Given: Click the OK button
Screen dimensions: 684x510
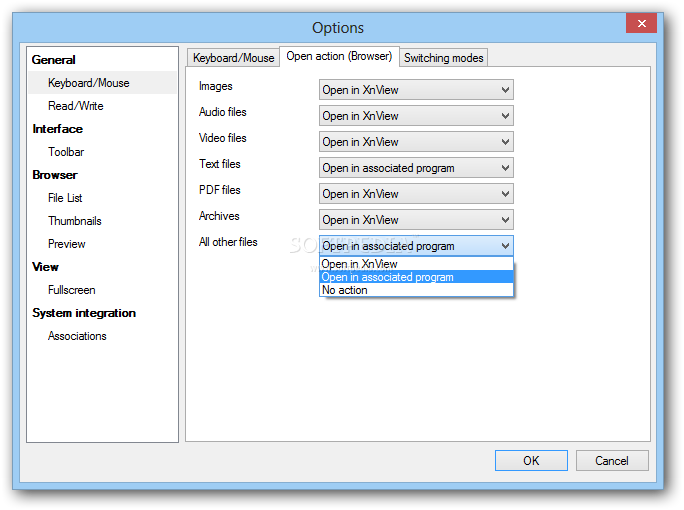Looking at the screenshot, I should click(531, 460).
